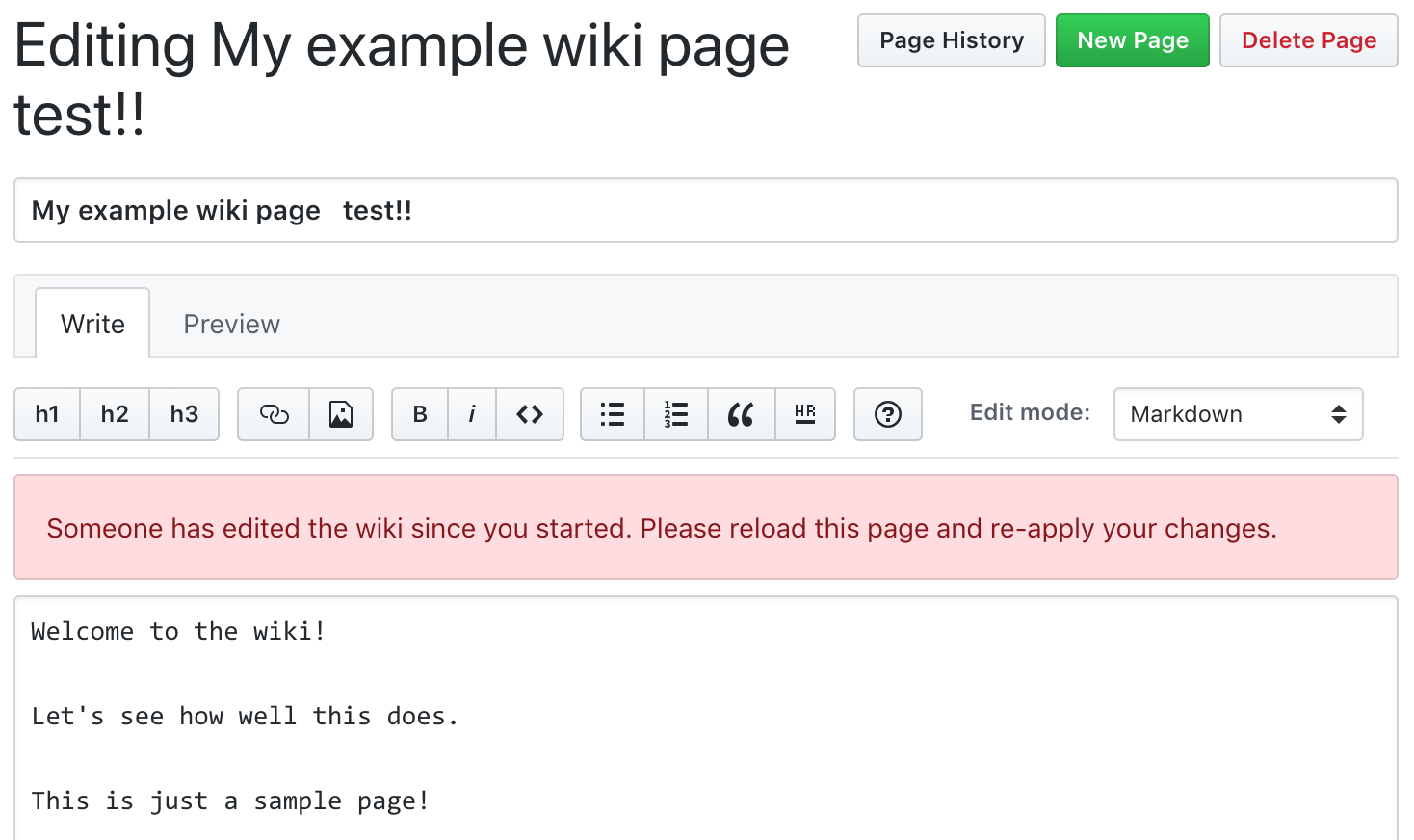Click the Delete Page button

[1308, 40]
